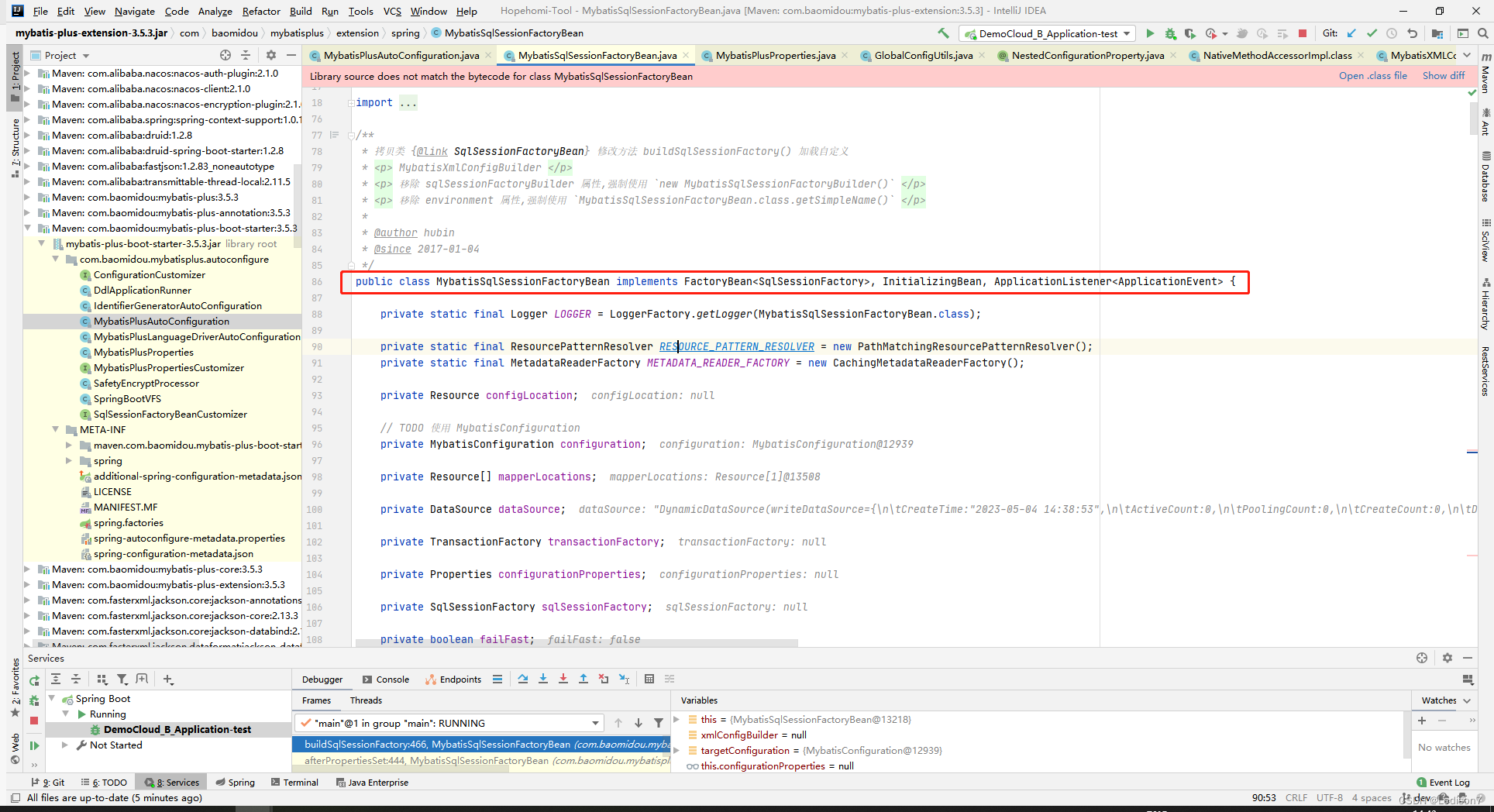Select spring.factories file in tree
Viewport: 1494px width, 812px height.
[128, 522]
